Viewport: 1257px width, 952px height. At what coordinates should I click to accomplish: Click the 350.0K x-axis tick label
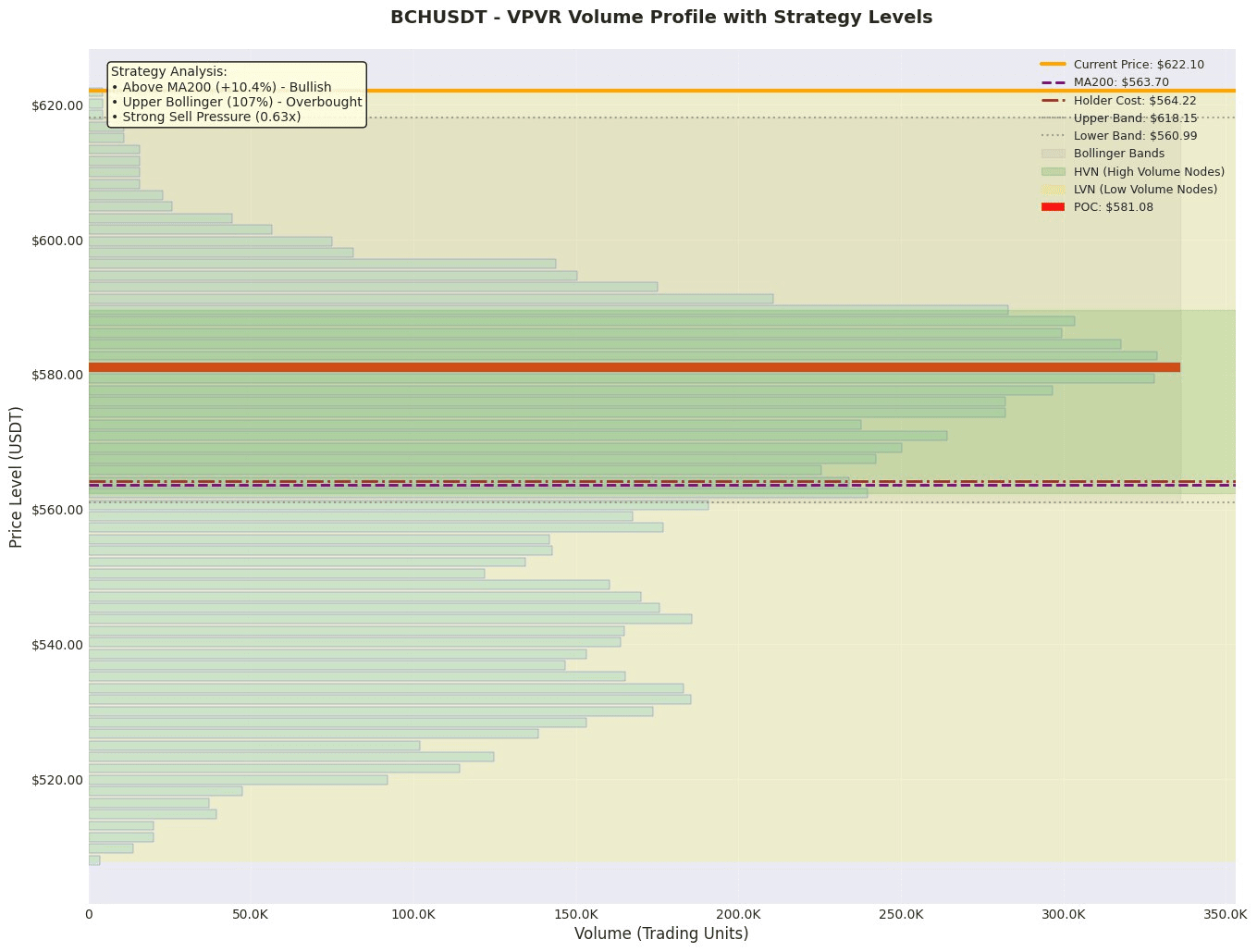point(1226,915)
